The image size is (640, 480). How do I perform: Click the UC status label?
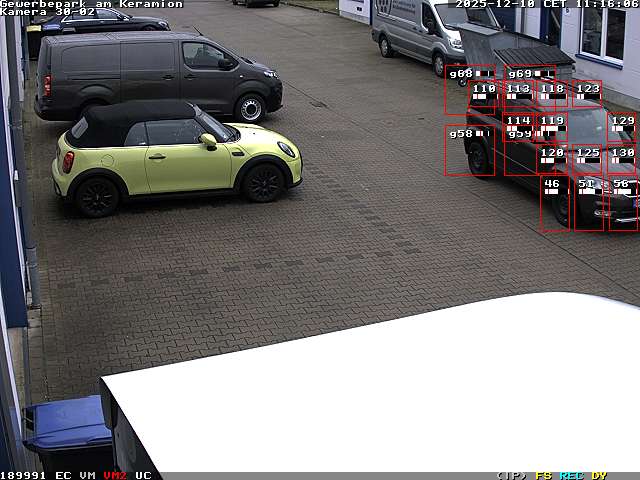143,475
